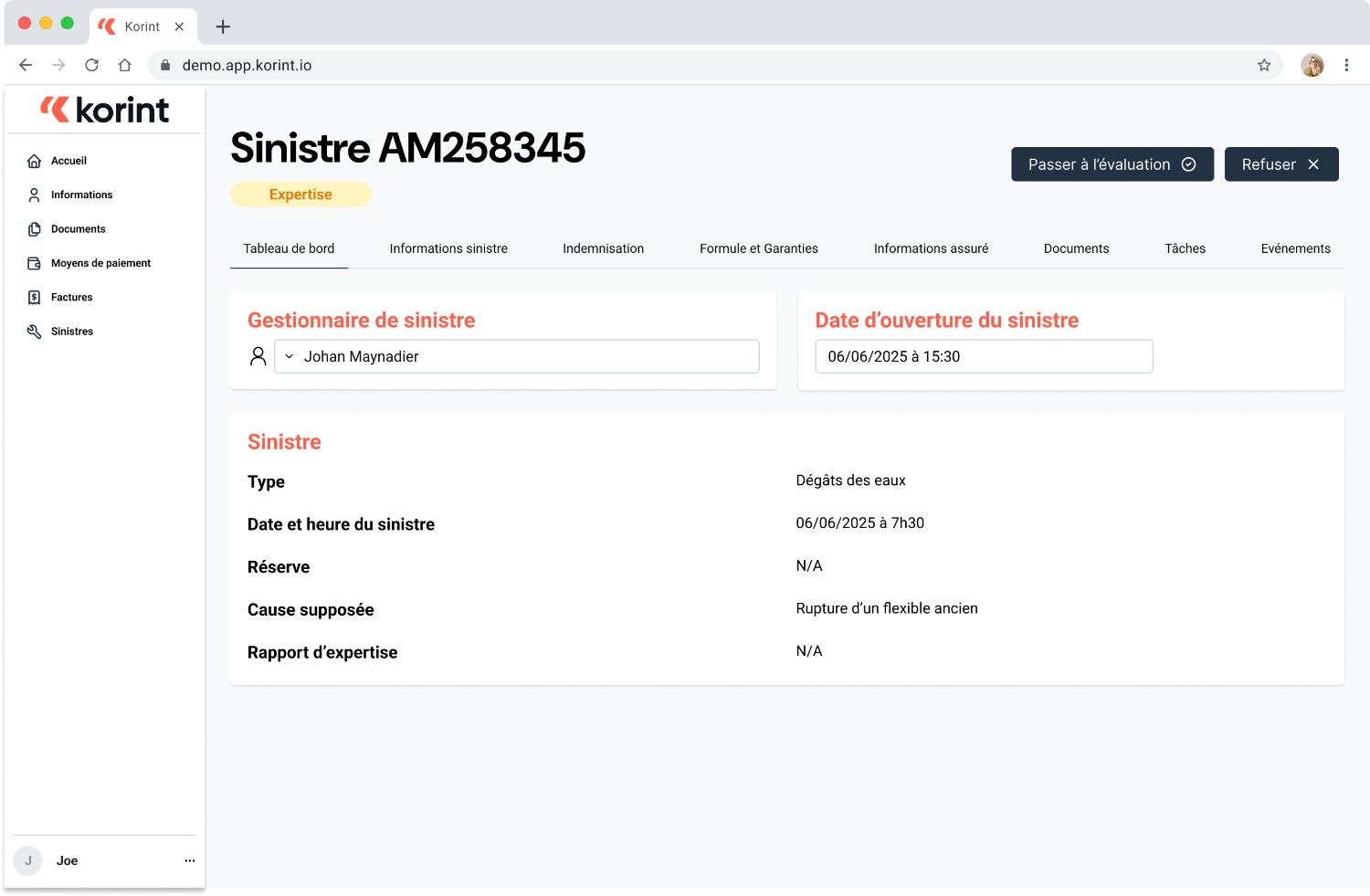The height and width of the screenshot is (896, 1370).
Task: Switch to the Indemnisation tab
Action: [x=604, y=248]
